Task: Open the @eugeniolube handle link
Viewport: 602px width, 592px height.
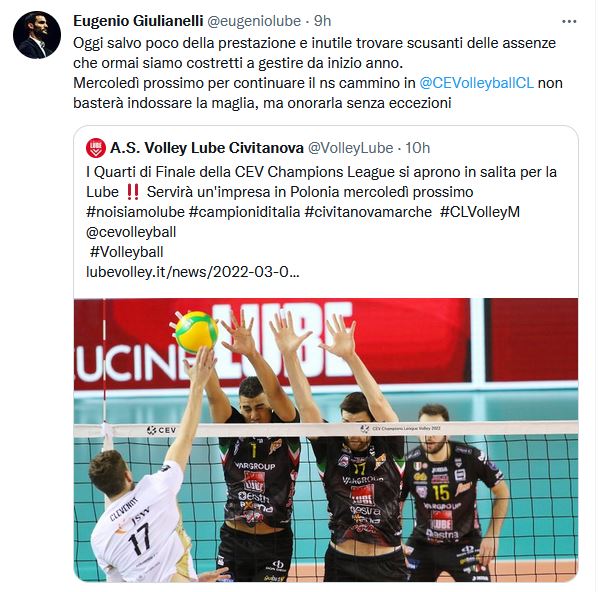Action: point(254,21)
